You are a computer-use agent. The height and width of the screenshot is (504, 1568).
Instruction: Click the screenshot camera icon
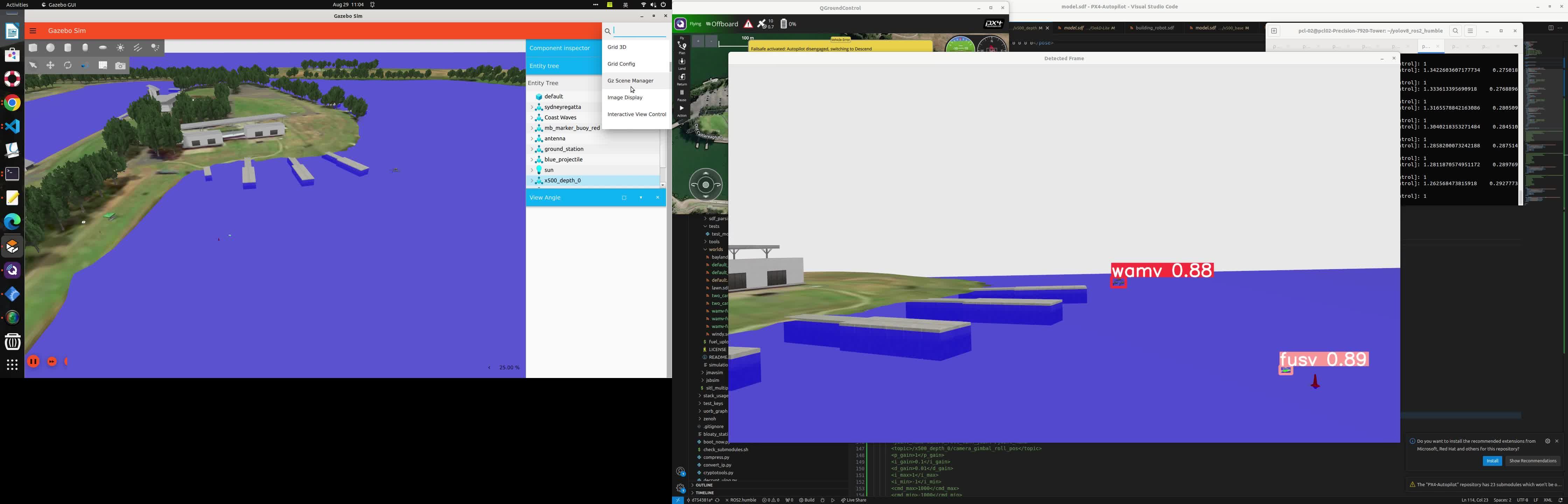coord(120,66)
